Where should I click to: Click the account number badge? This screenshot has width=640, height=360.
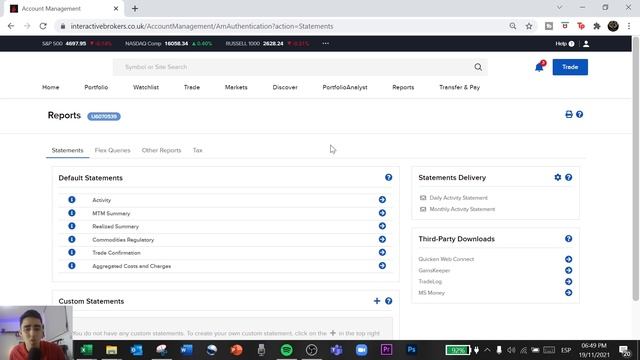click(x=104, y=116)
